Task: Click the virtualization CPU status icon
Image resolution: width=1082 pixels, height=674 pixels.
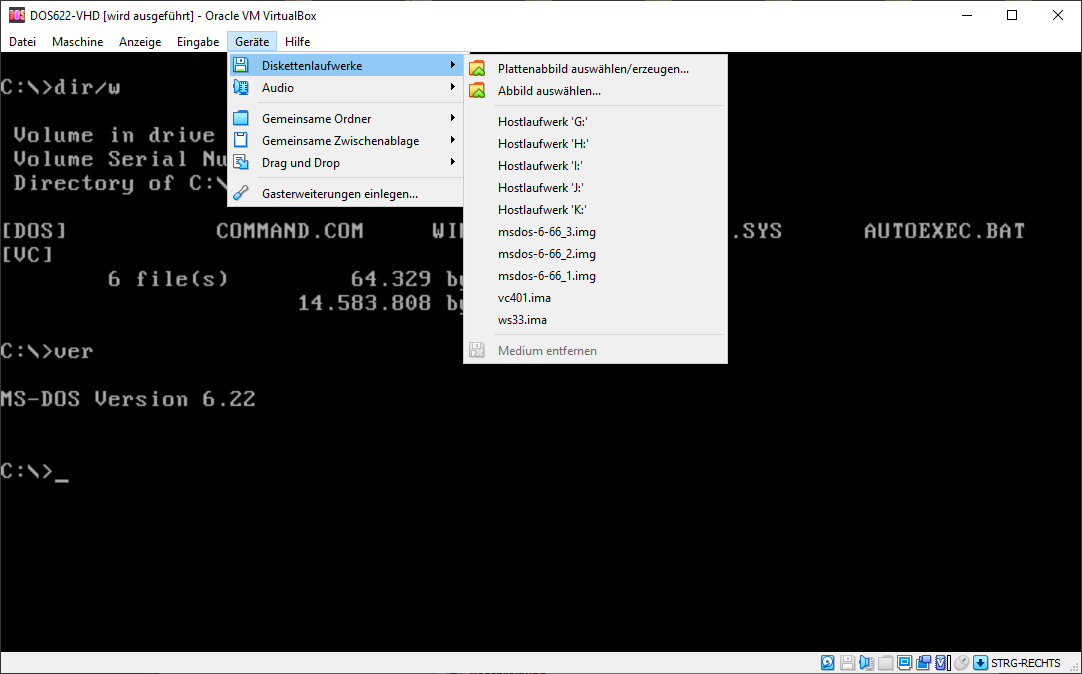Action: coord(941,662)
